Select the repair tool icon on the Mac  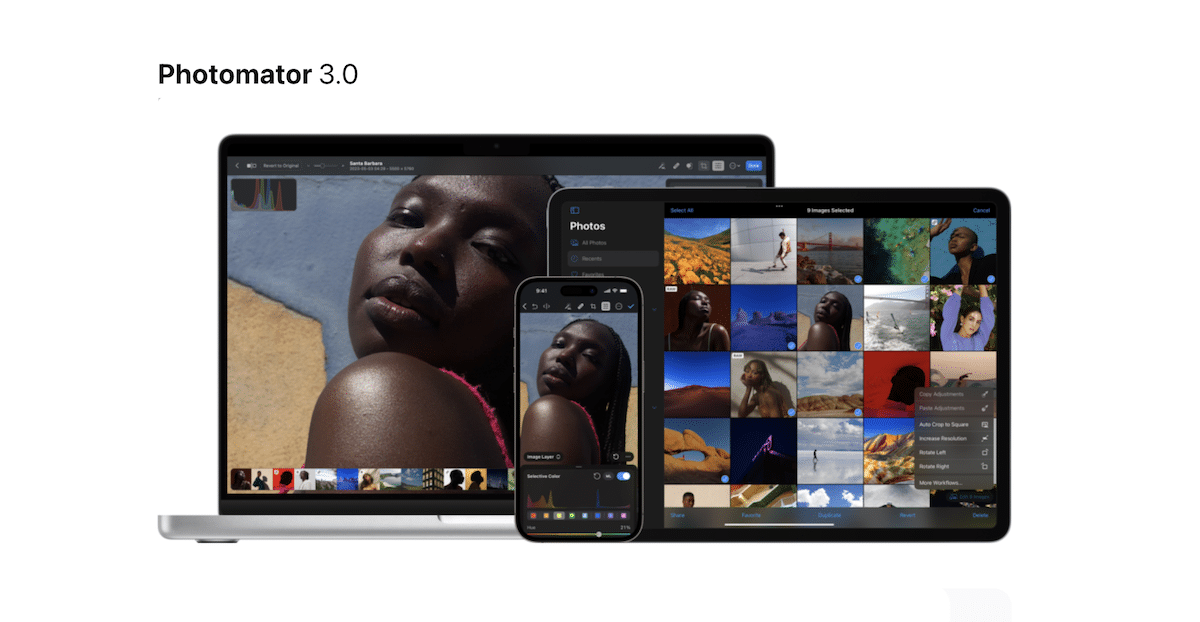[x=661, y=165]
